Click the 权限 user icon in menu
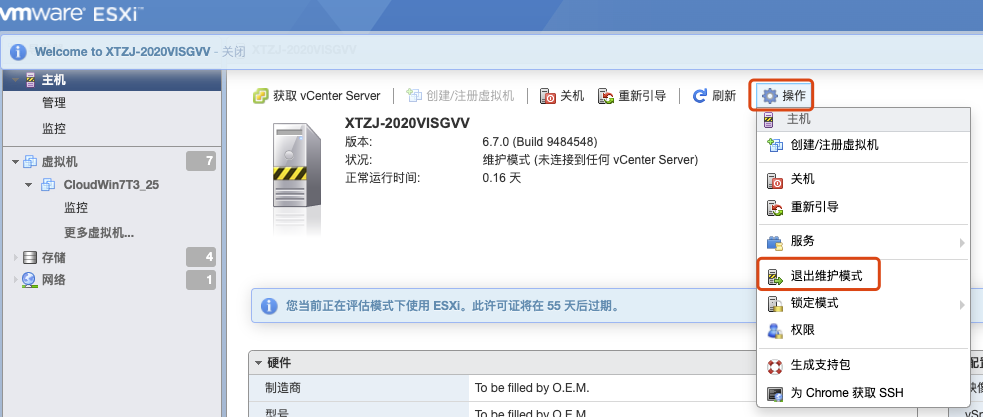This screenshot has height=417, width=983. (775, 330)
